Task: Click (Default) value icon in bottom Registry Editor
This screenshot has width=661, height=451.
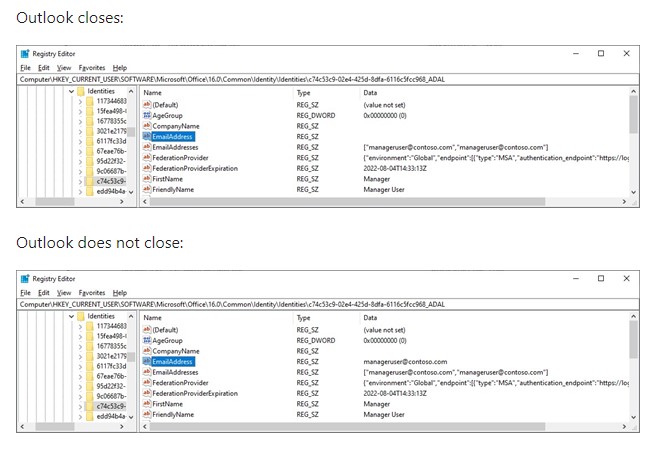Action: point(148,329)
